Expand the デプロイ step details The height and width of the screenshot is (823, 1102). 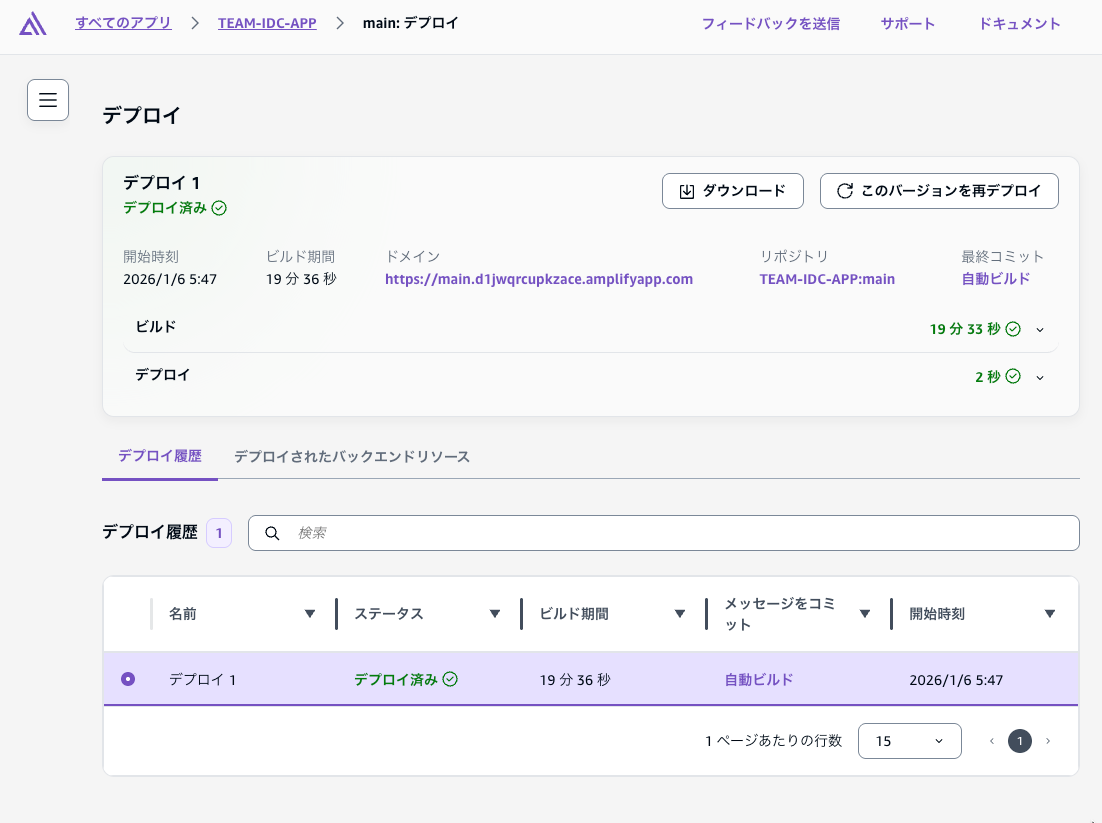(x=1040, y=377)
